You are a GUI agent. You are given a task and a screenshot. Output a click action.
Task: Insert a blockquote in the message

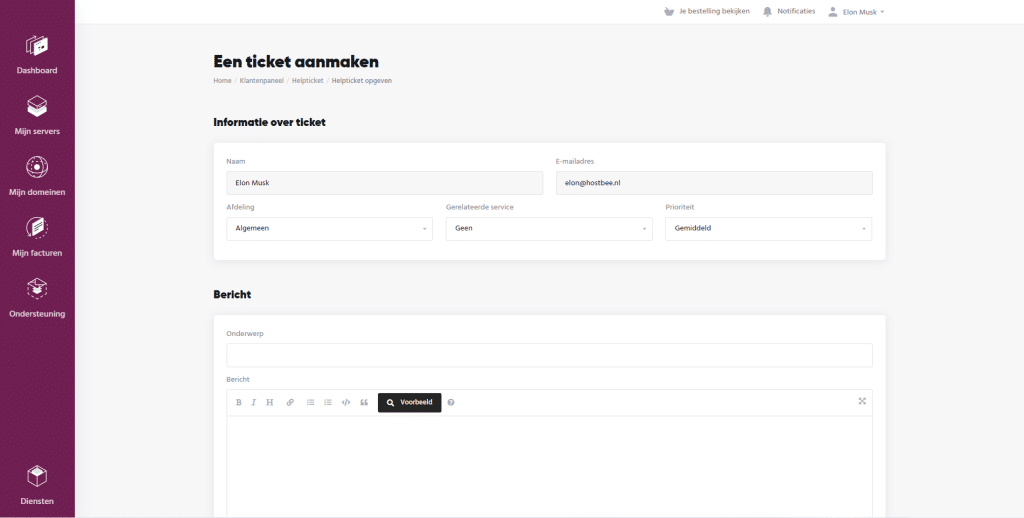pos(364,402)
